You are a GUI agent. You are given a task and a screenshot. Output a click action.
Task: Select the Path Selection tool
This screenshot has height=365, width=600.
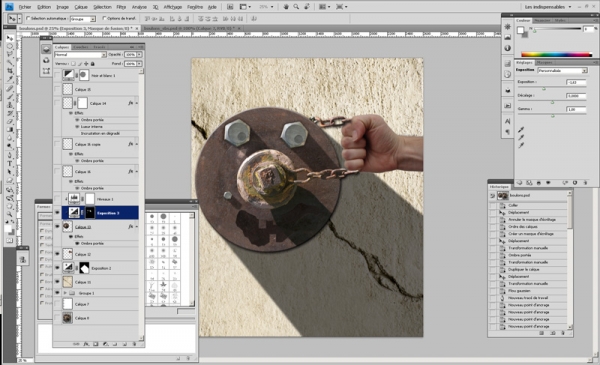pyautogui.click(x=10, y=172)
